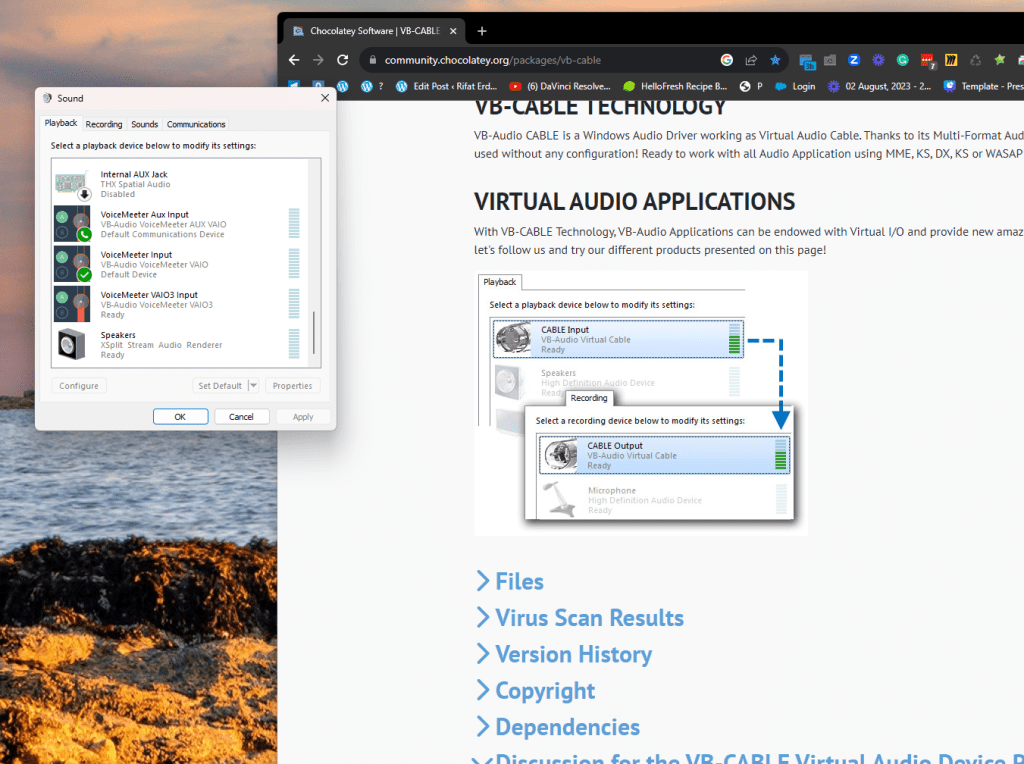Click the Configure button in Sound

click(x=79, y=386)
